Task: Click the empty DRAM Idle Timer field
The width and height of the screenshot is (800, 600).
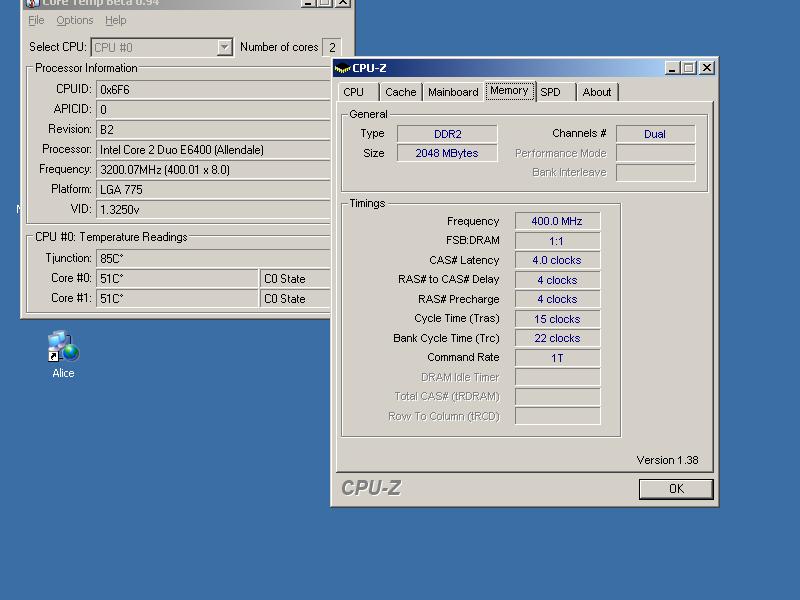Action: (557, 377)
